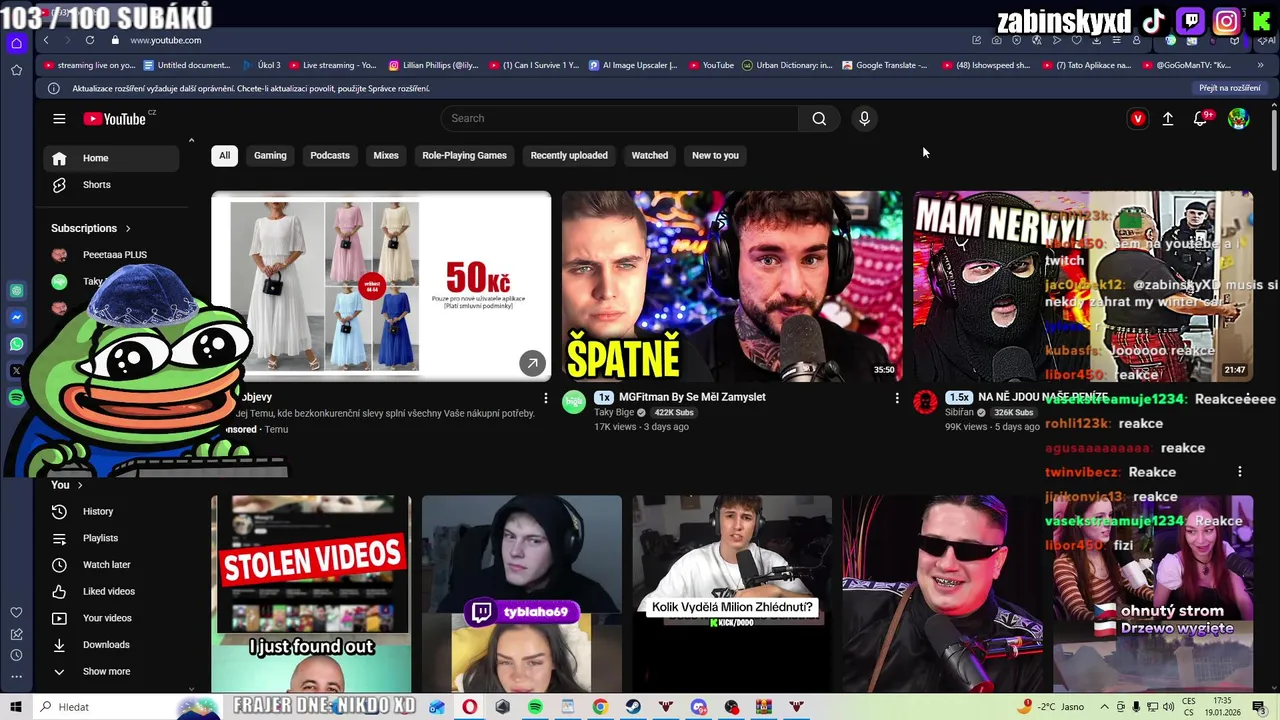Open the Sibiřan channel link

tap(959, 412)
